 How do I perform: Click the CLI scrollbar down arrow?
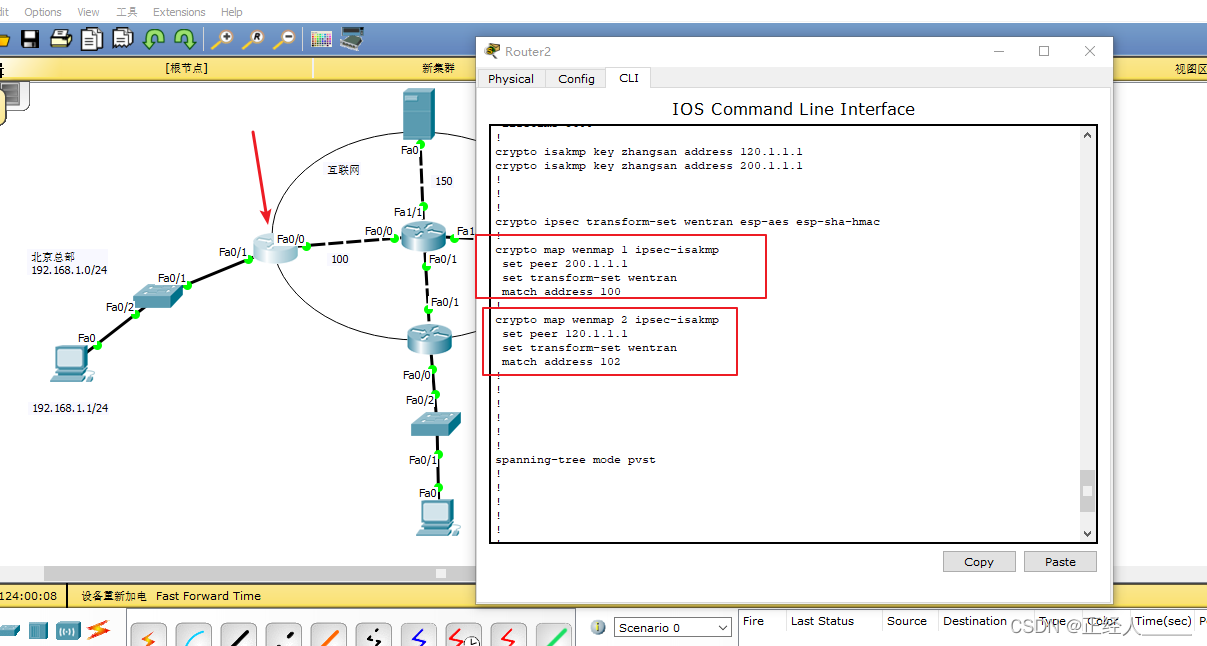1087,534
